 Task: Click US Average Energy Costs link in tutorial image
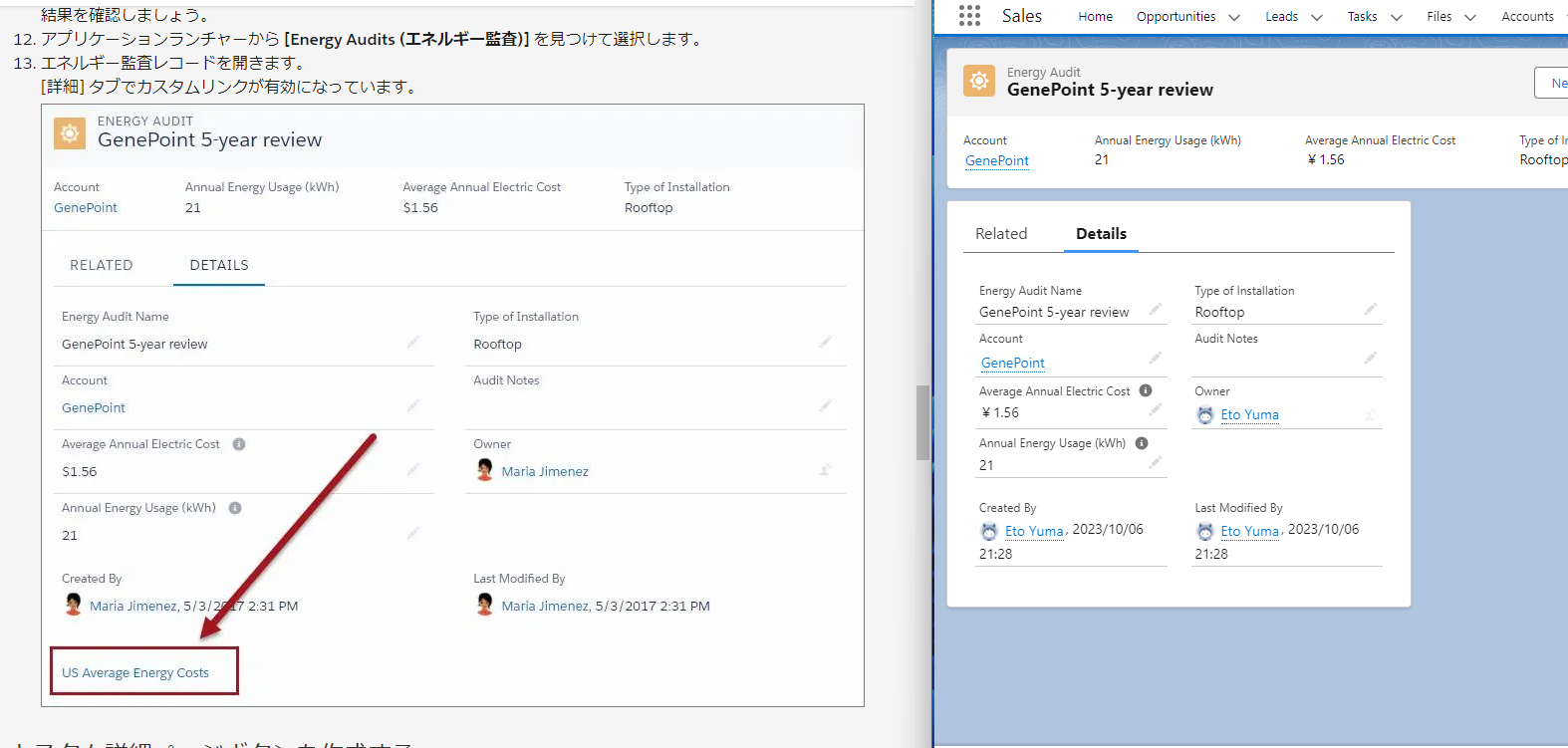point(135,672)
